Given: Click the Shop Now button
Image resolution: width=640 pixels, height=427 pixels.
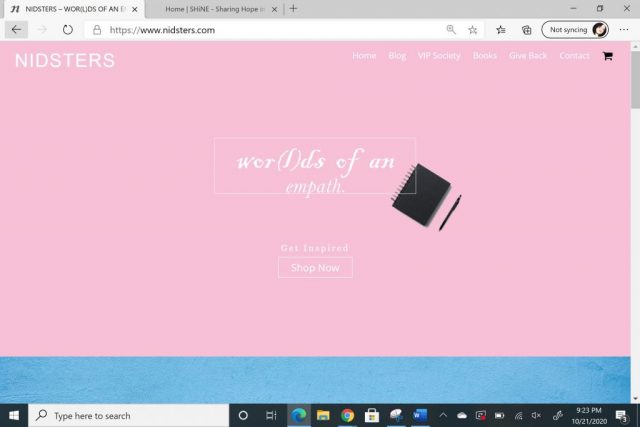Looking at the screenshot, I should pos(315,268).
